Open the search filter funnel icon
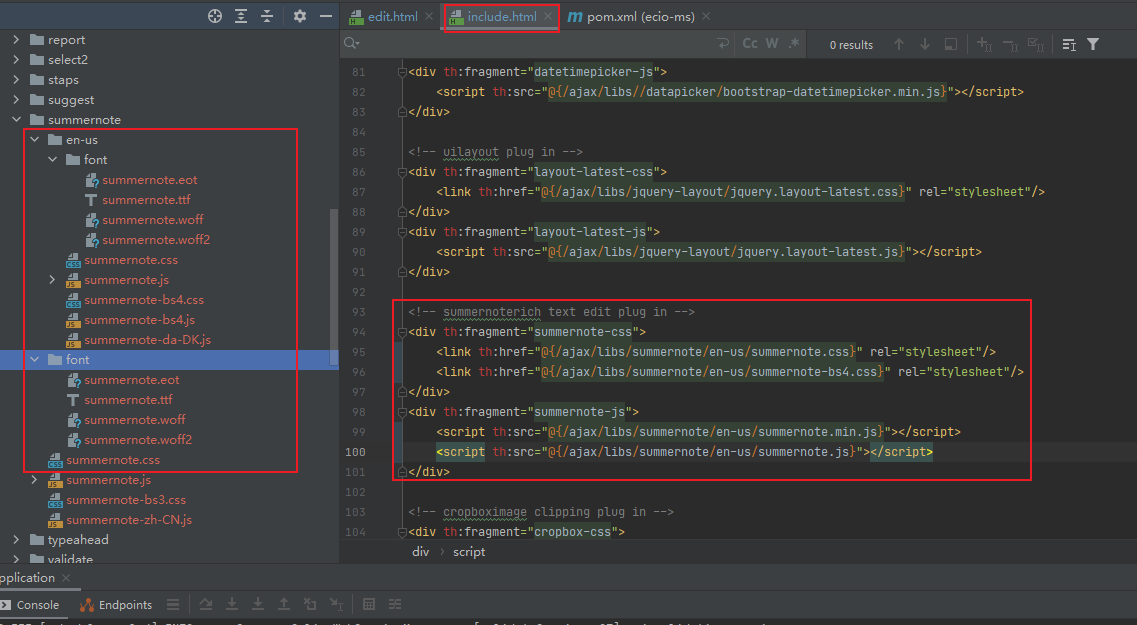 point(1093,44)
